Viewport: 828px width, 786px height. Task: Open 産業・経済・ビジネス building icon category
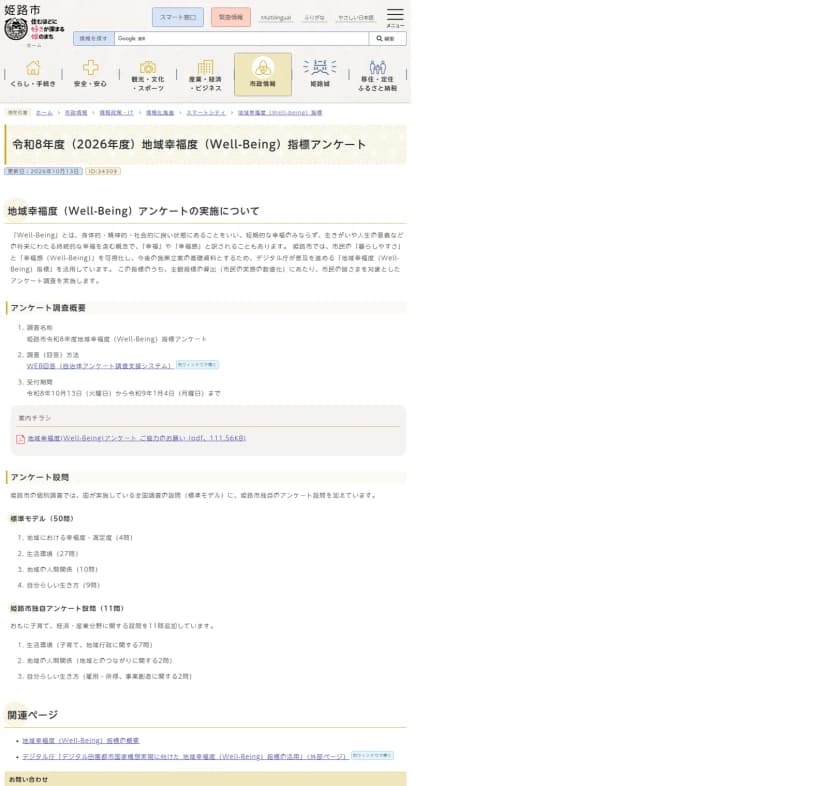point(205,75)
